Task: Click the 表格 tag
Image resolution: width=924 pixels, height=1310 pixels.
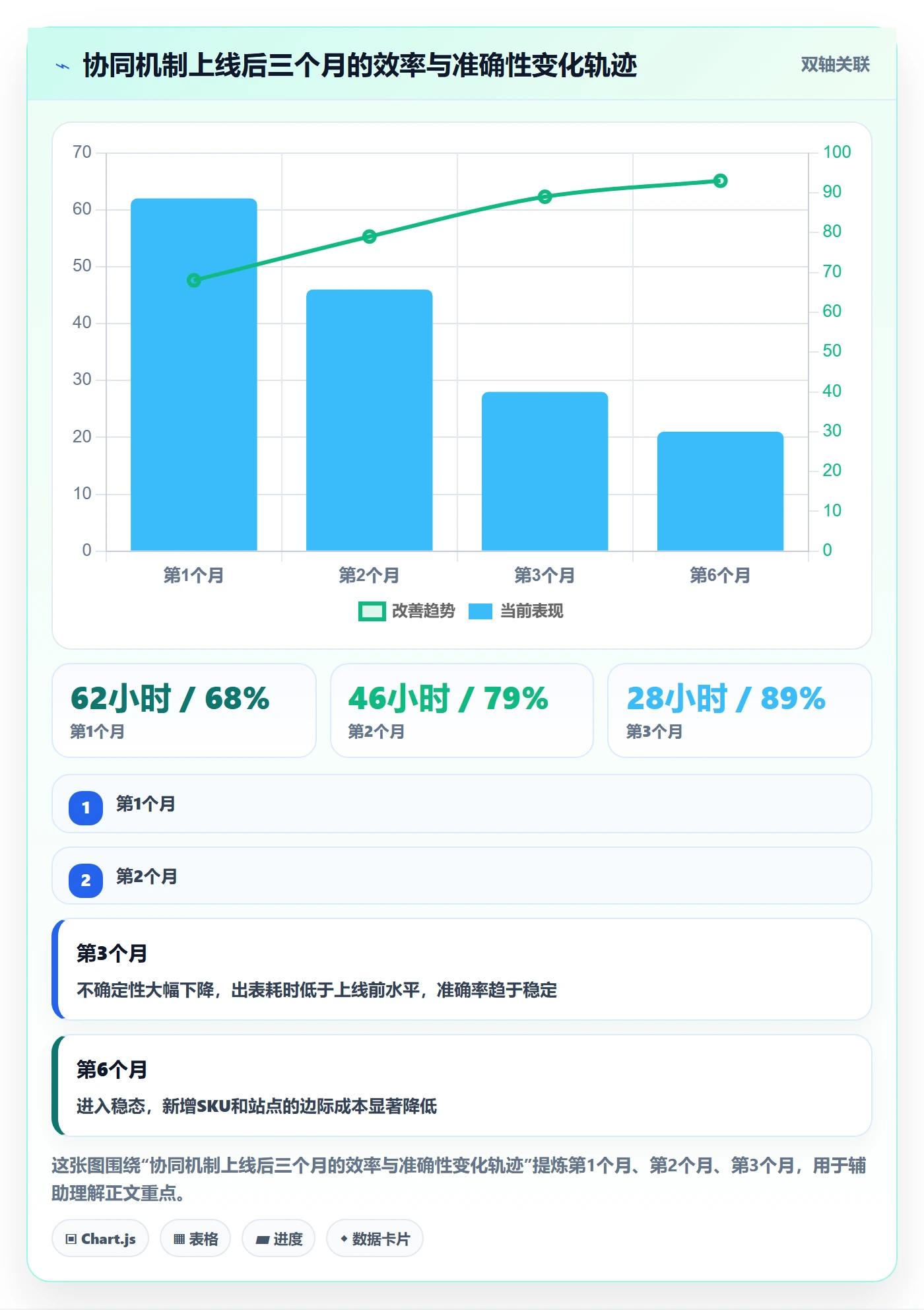Action: click(x=195, y=1239)
